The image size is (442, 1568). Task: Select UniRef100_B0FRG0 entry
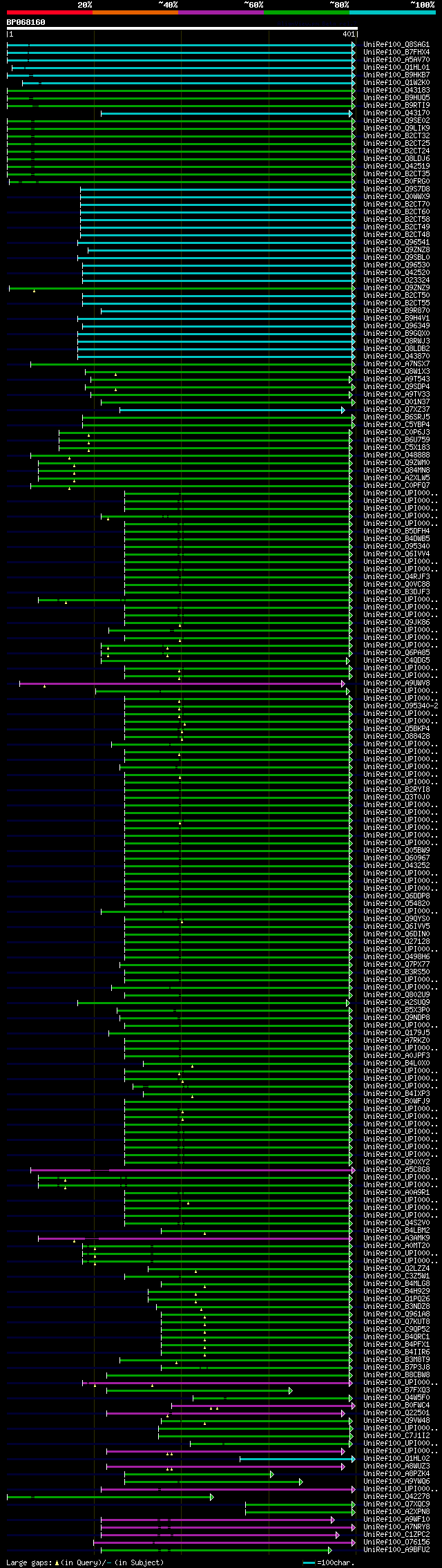[x=396, y=182]
